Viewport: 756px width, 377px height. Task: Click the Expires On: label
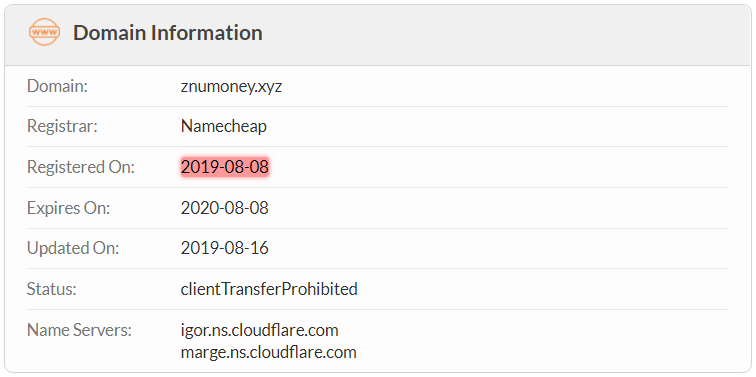68,208
